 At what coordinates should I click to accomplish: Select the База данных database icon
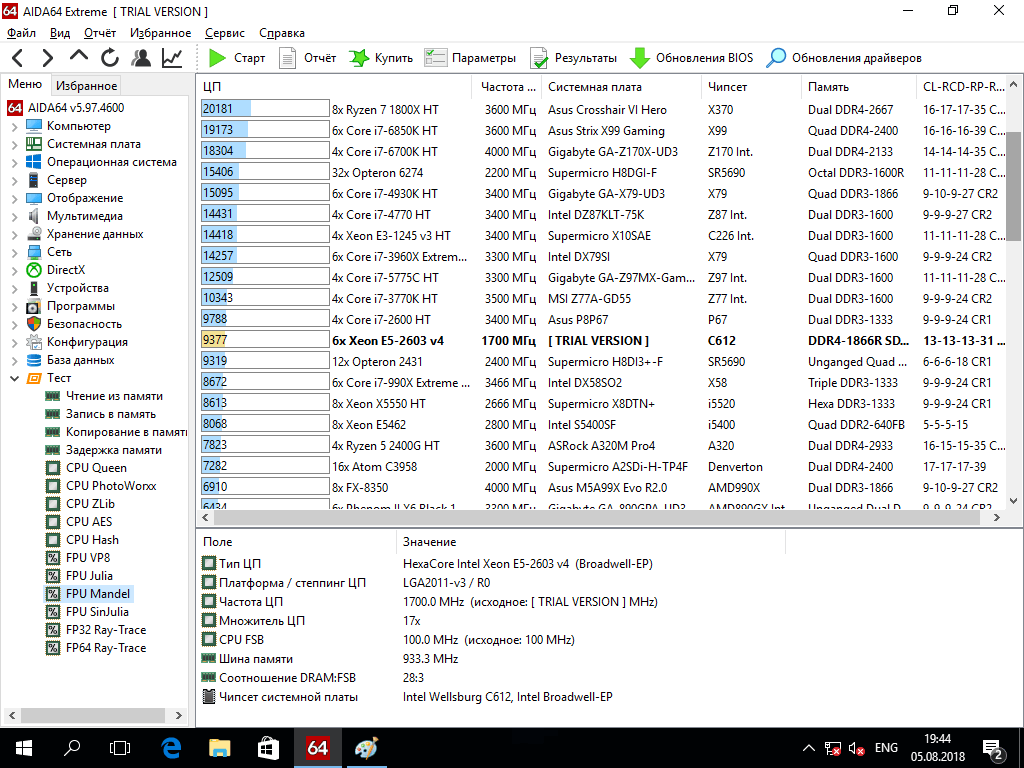34,360
